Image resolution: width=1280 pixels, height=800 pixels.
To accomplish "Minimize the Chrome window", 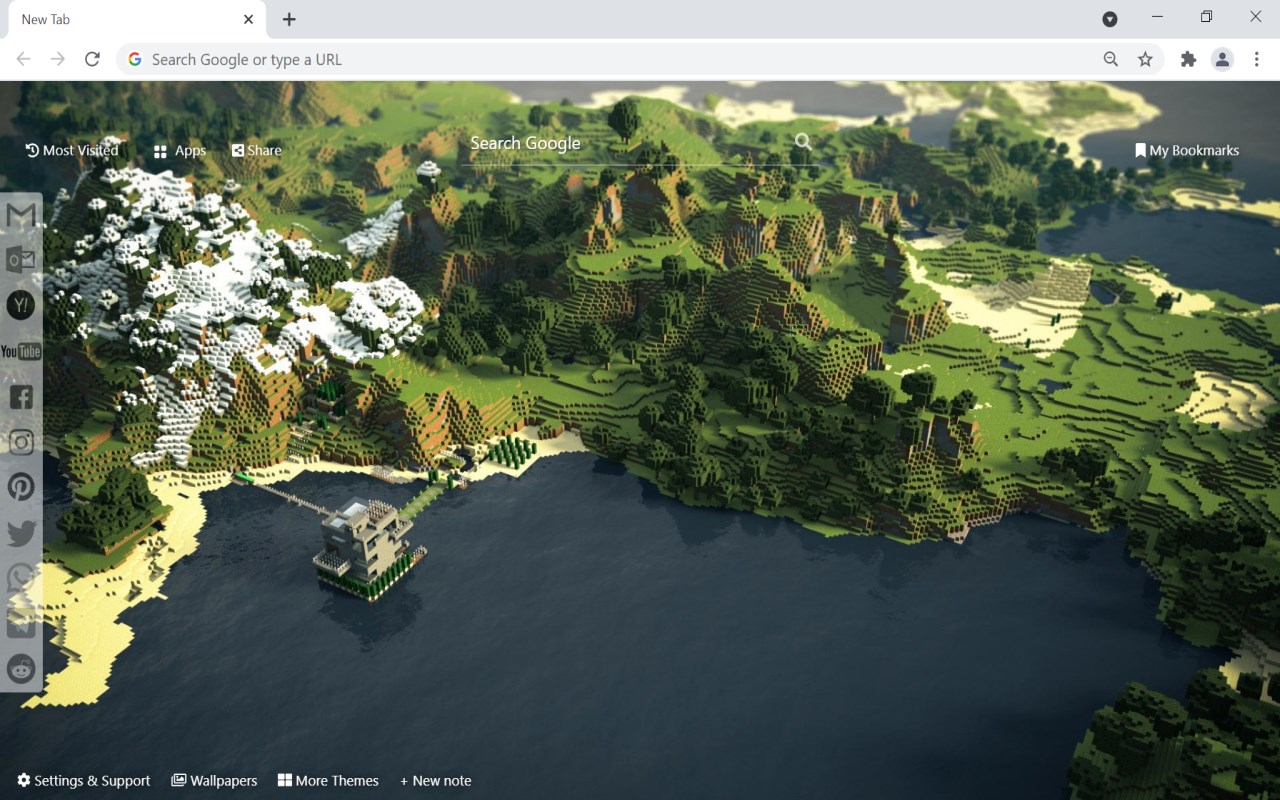I will pos(1157,17).
